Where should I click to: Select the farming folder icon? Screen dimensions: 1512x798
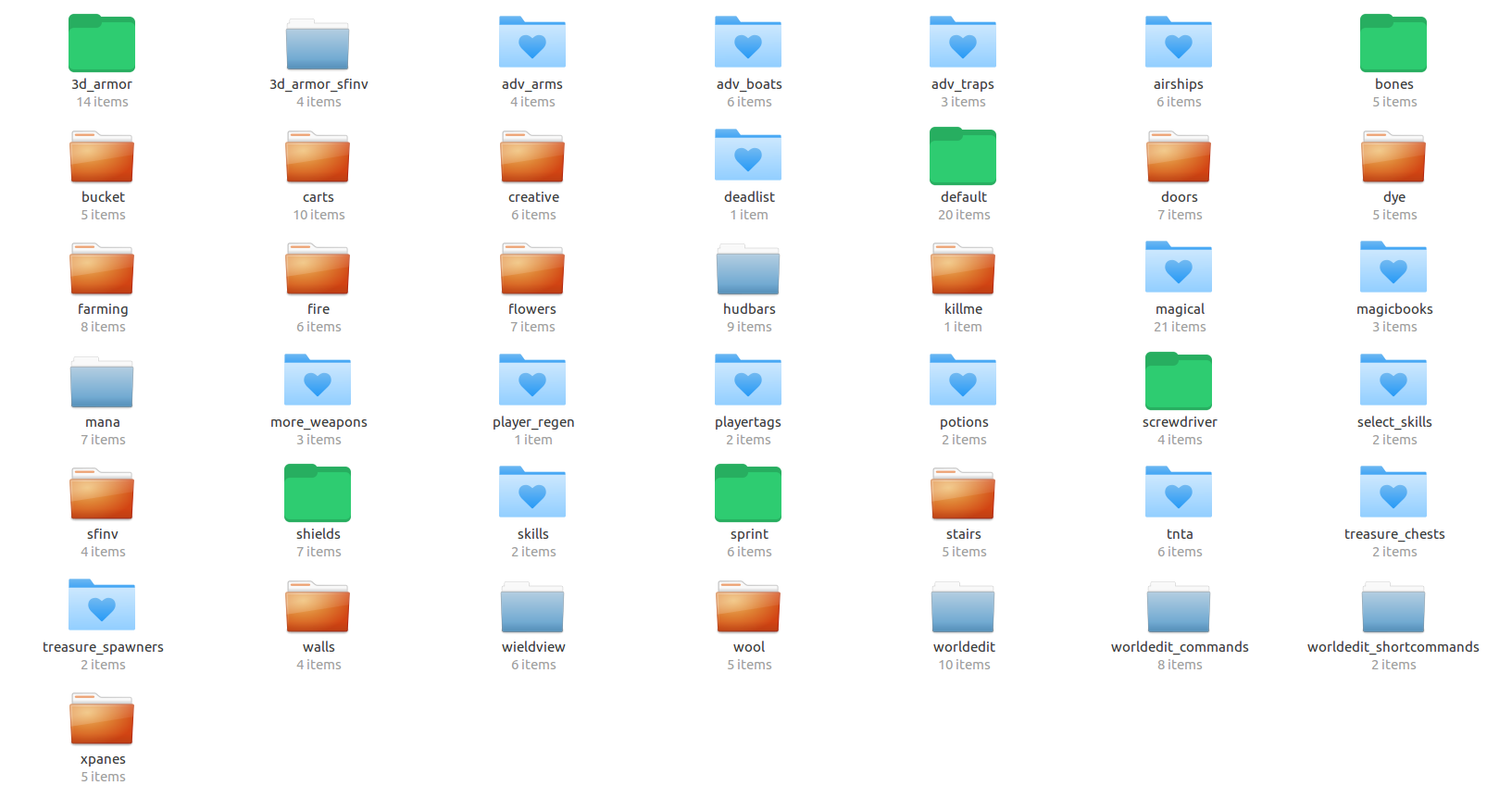pyautogui.click(x=102, y=268)
